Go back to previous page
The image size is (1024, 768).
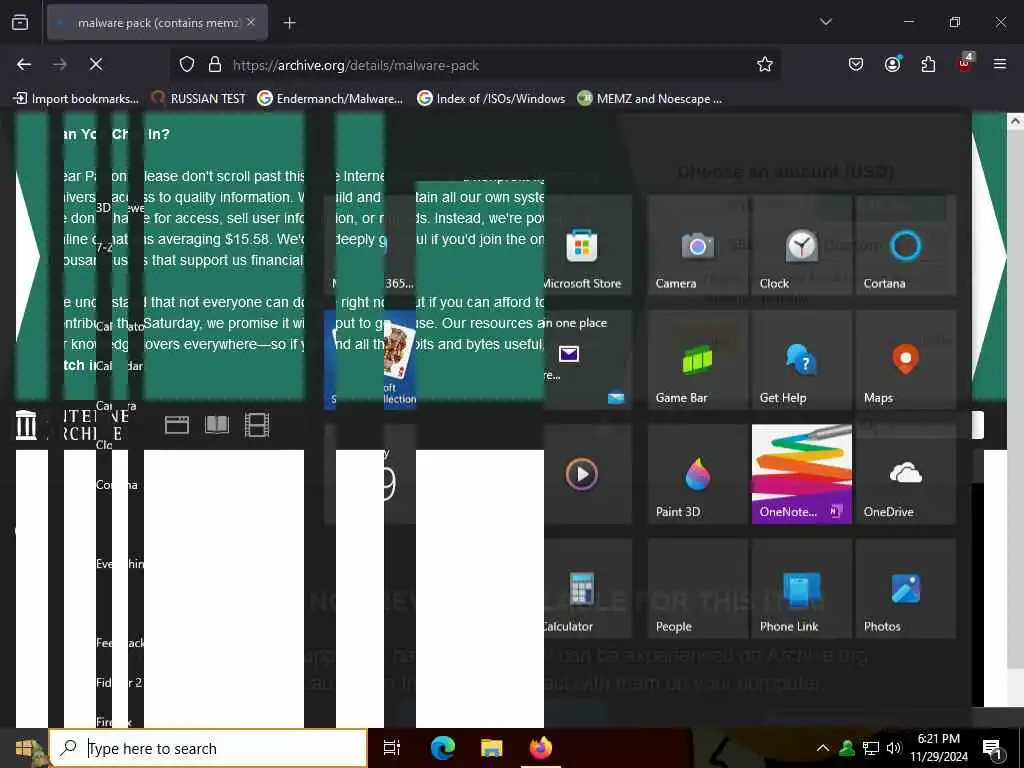24,64
